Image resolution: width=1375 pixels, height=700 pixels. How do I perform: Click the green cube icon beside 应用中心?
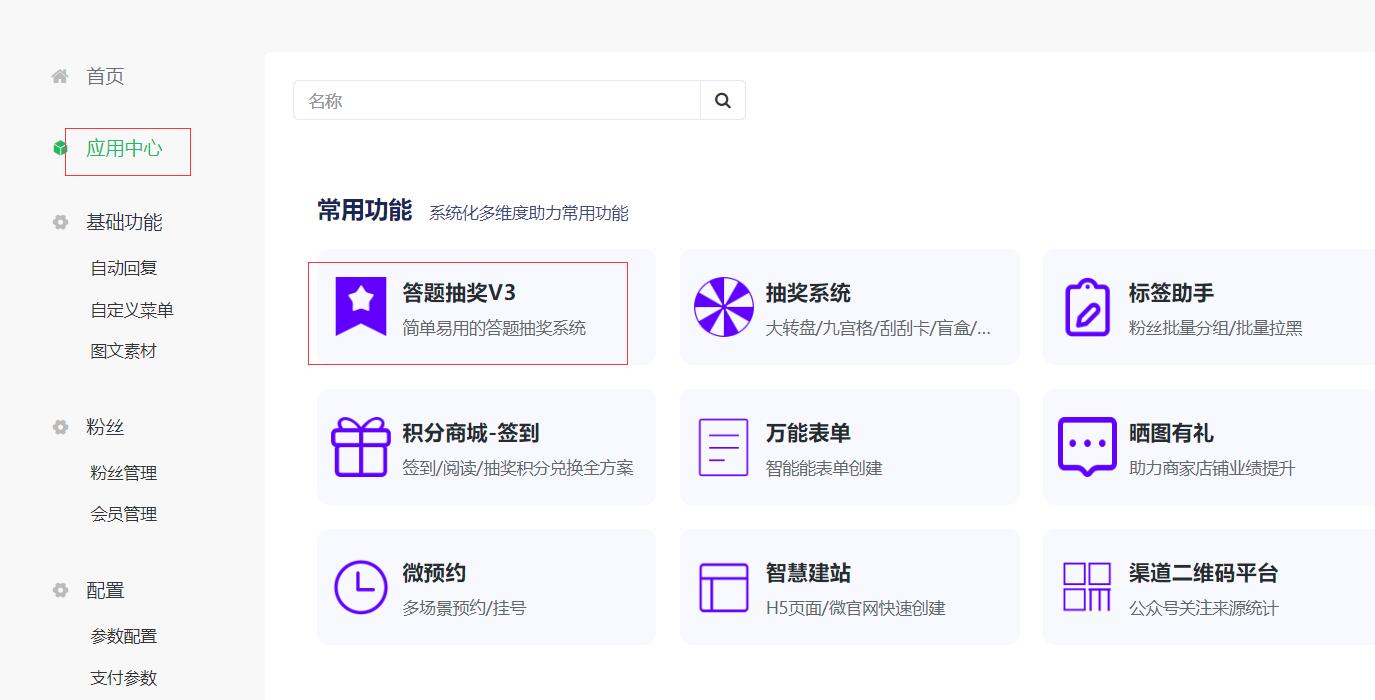point(60,148)
